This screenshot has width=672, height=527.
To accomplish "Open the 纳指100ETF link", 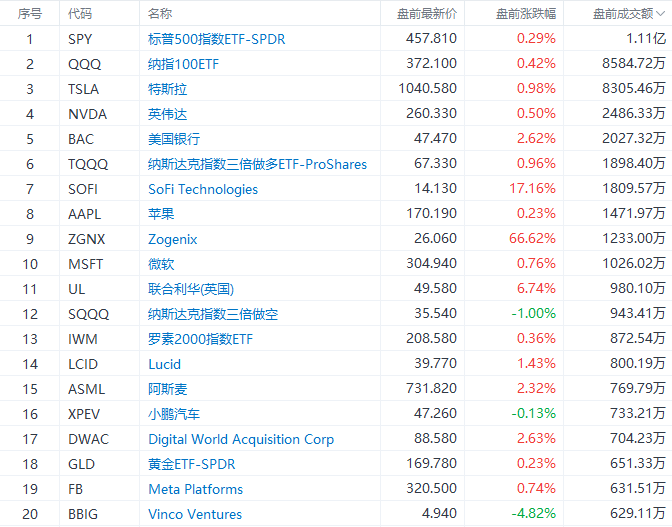I will [185, 64].
